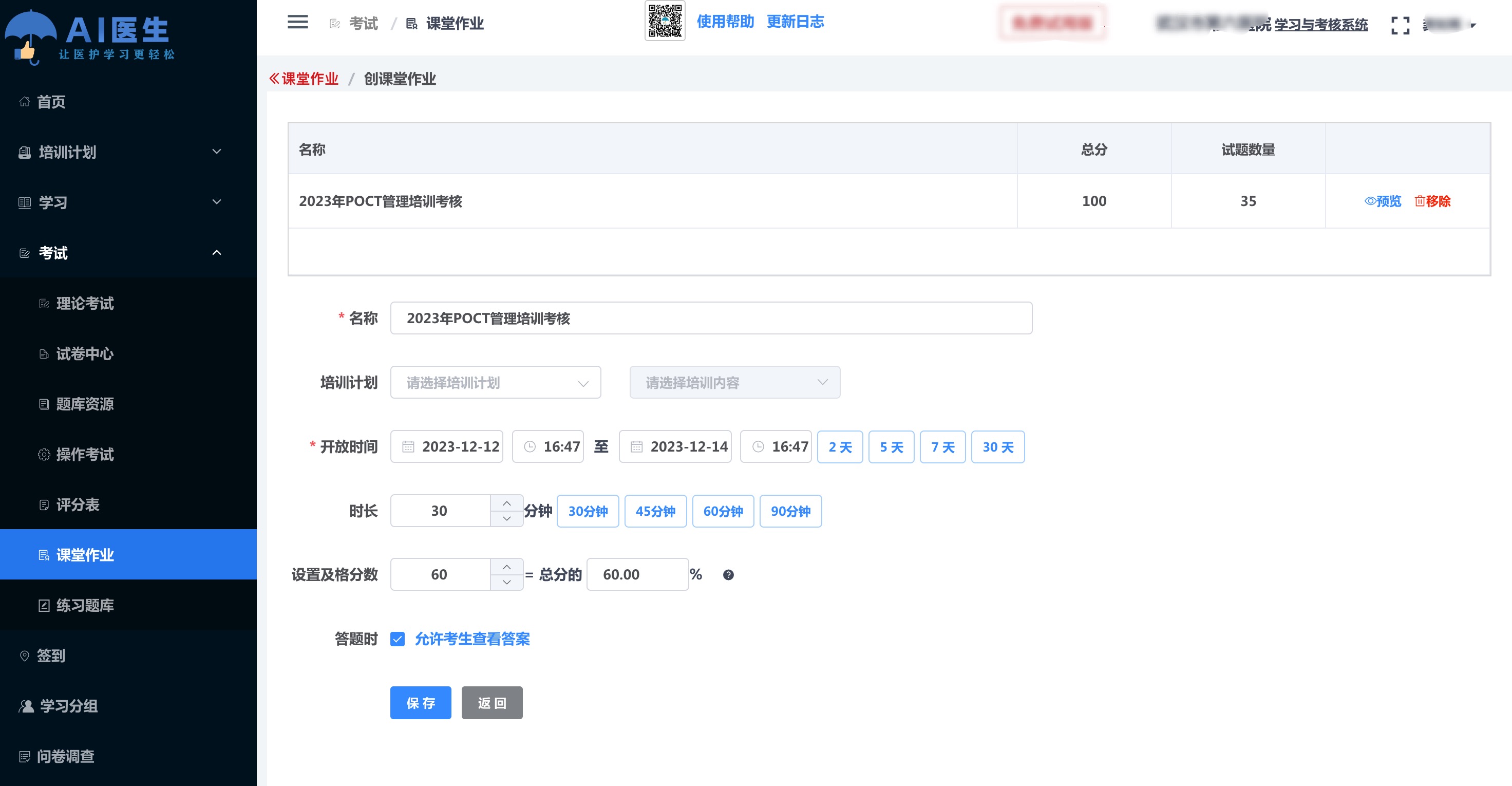The width and height of the screenshot is (1512, 786).
Task: Click the end date field 2023-12-14
Action: click(x=675, y=447)
